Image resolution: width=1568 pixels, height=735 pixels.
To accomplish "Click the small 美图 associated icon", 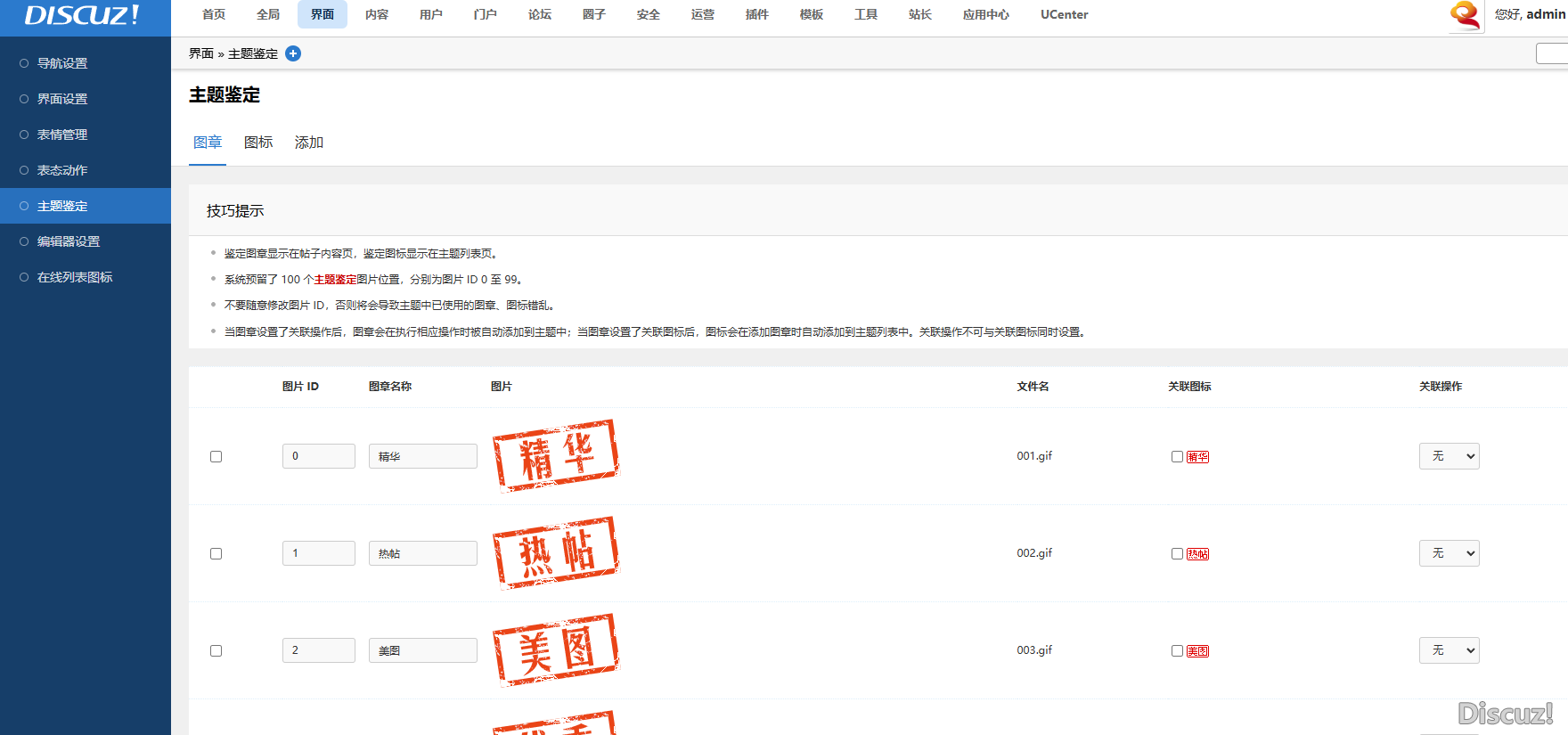I will (x=1197, y=651).
